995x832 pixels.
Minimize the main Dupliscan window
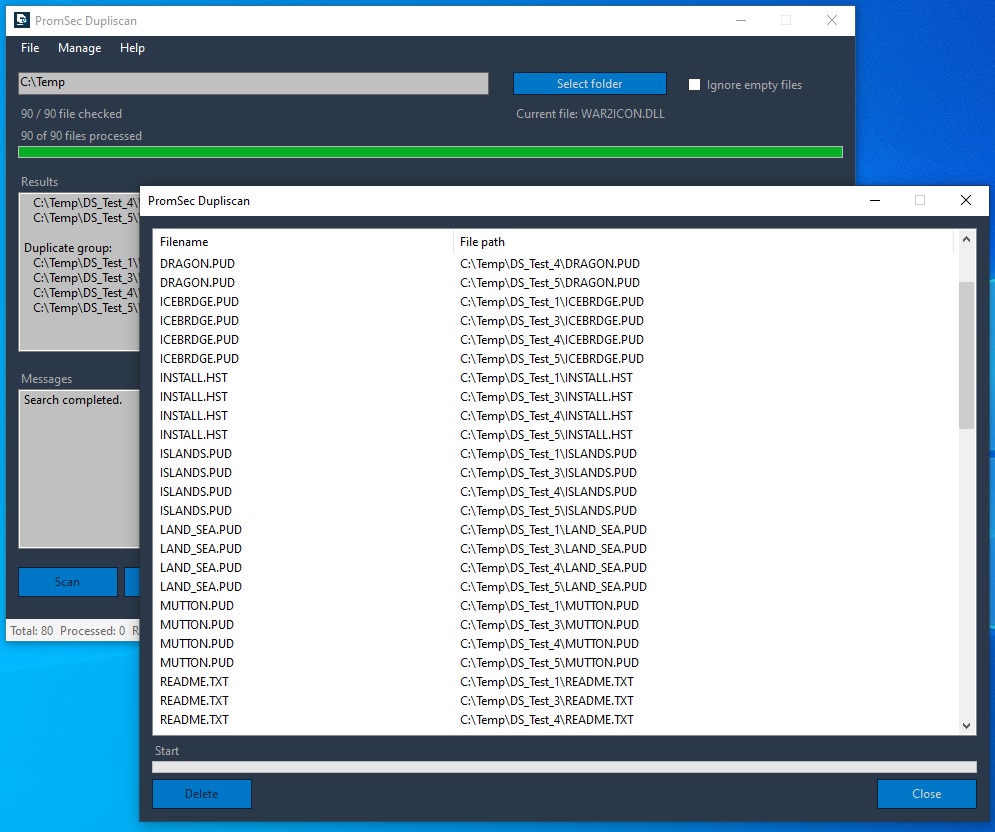pyautogui.click(x=740, y=20)
